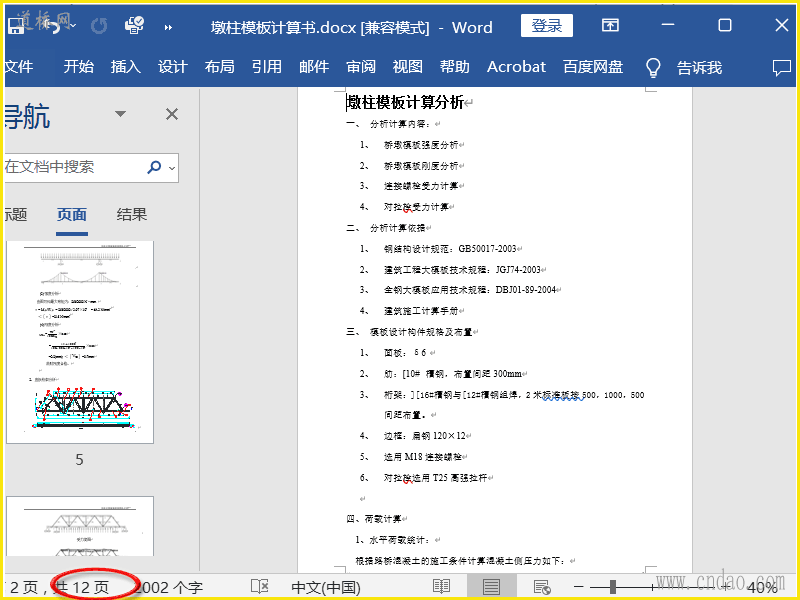Click the line 选用 M18 连接螺栓
The height and width of the screenshot is (600, 800).
coord(423,457)
